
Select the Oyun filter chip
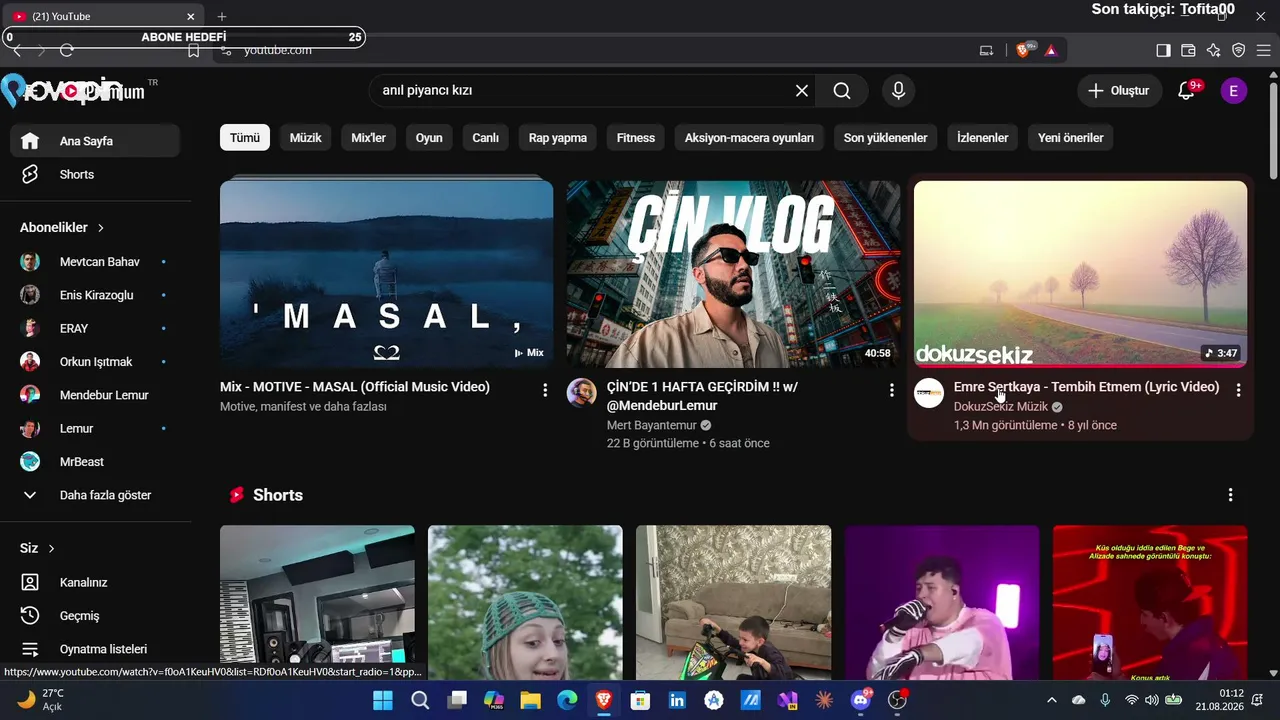(x=429, y=138)
